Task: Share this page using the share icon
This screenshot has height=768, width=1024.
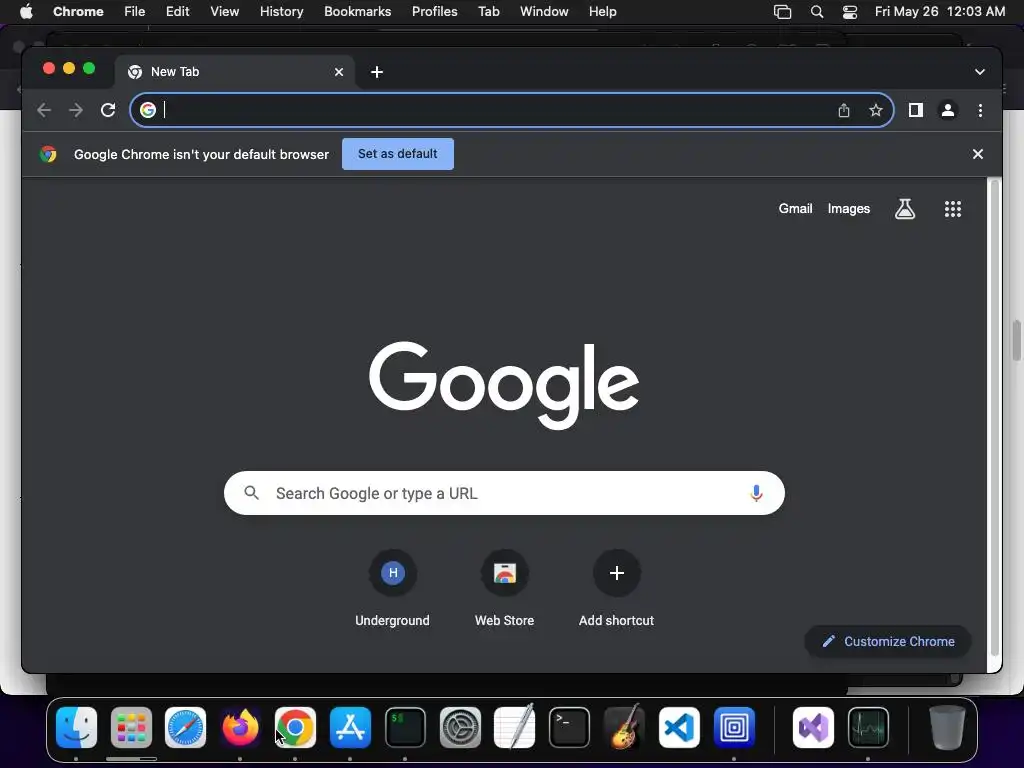Action: pos(844,110)
